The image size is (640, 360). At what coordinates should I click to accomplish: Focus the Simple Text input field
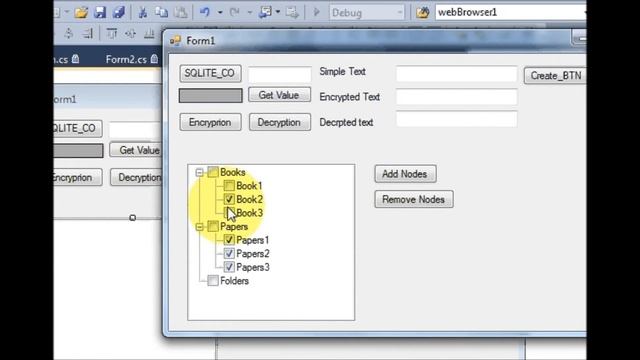456,74
